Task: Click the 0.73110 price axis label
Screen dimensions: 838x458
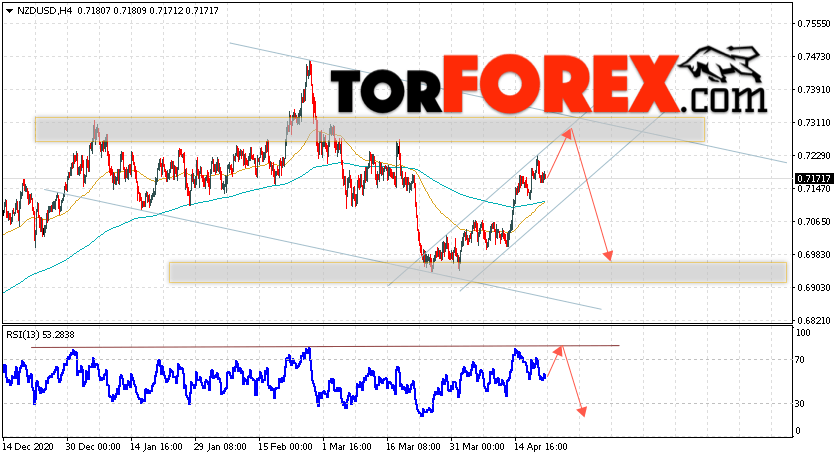Action: pyautogui.click(x=814, y=123)
